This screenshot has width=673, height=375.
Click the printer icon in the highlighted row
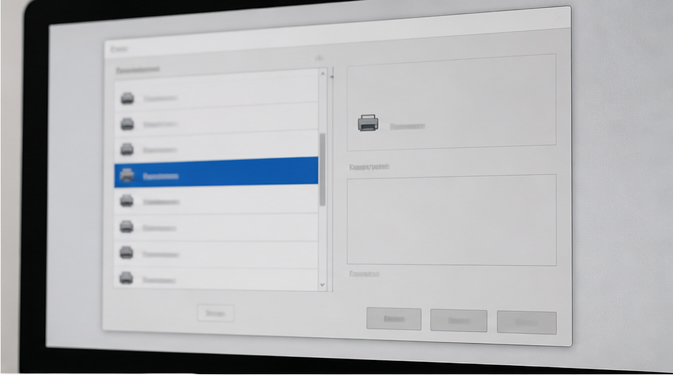(127, 175)
